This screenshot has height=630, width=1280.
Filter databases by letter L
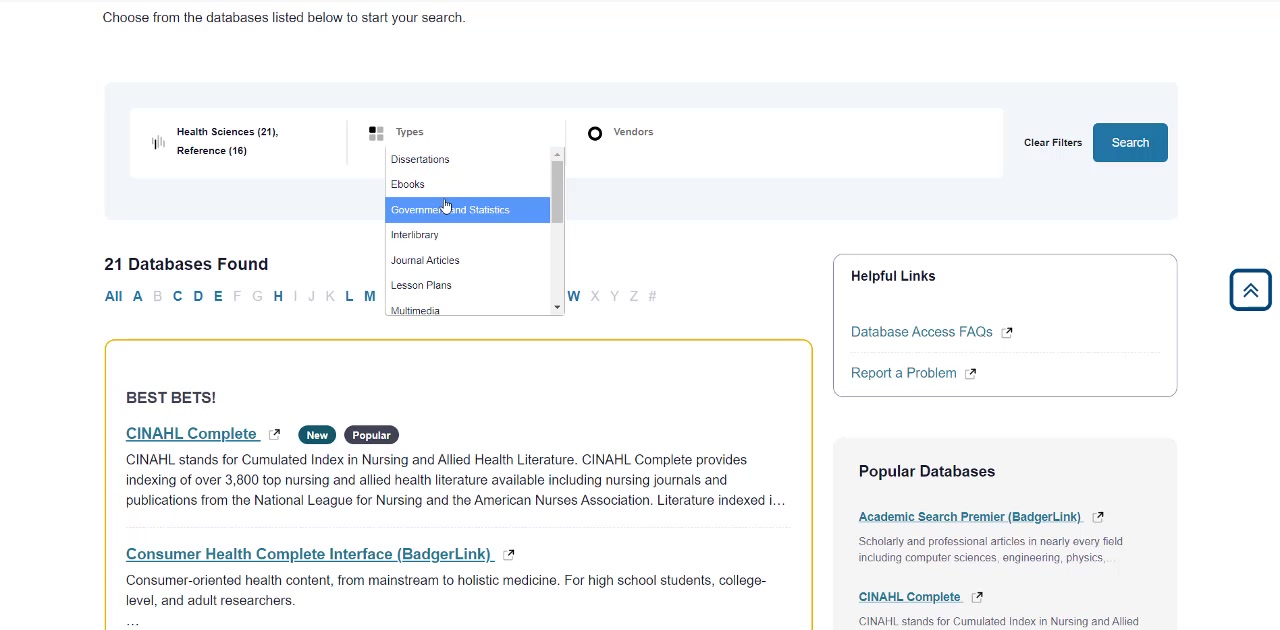[349, 296]
